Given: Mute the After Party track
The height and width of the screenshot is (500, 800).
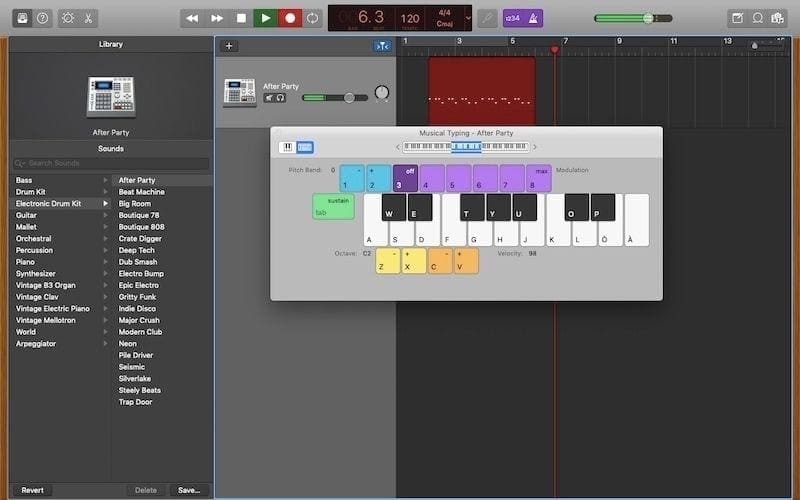Looking at the screenshot, I should click(269, 97).
